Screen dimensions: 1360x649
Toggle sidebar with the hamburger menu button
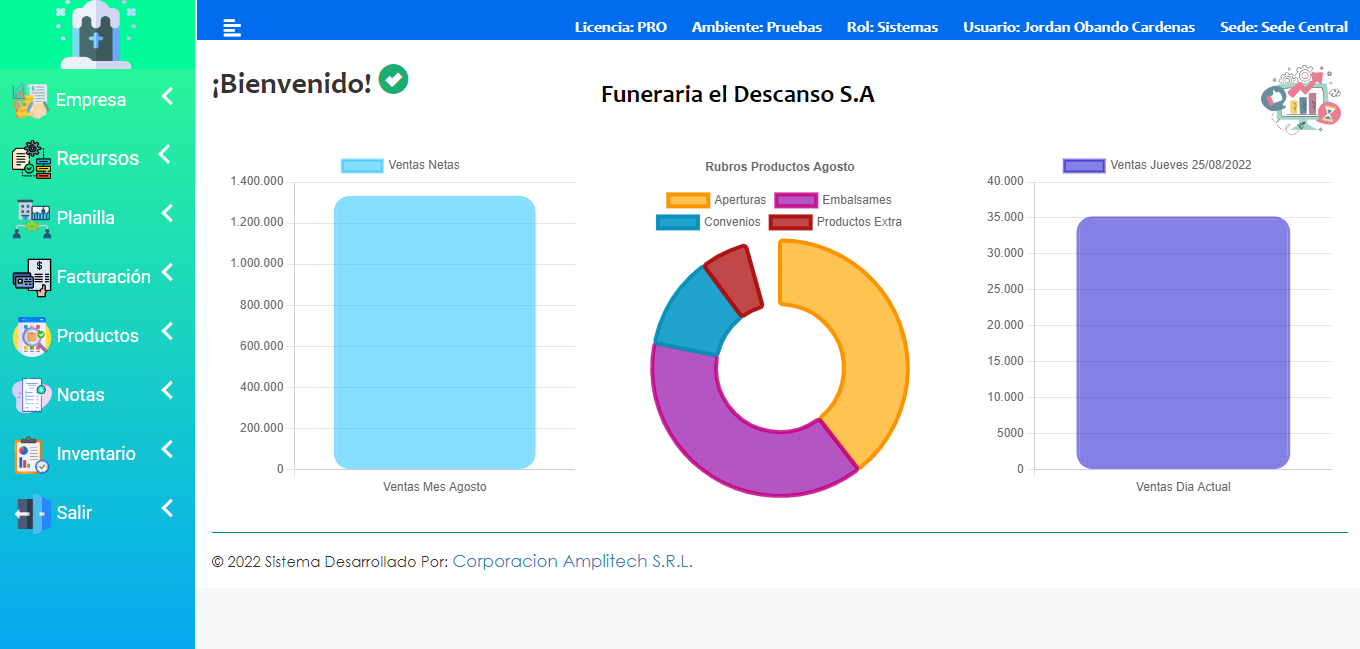232,28
